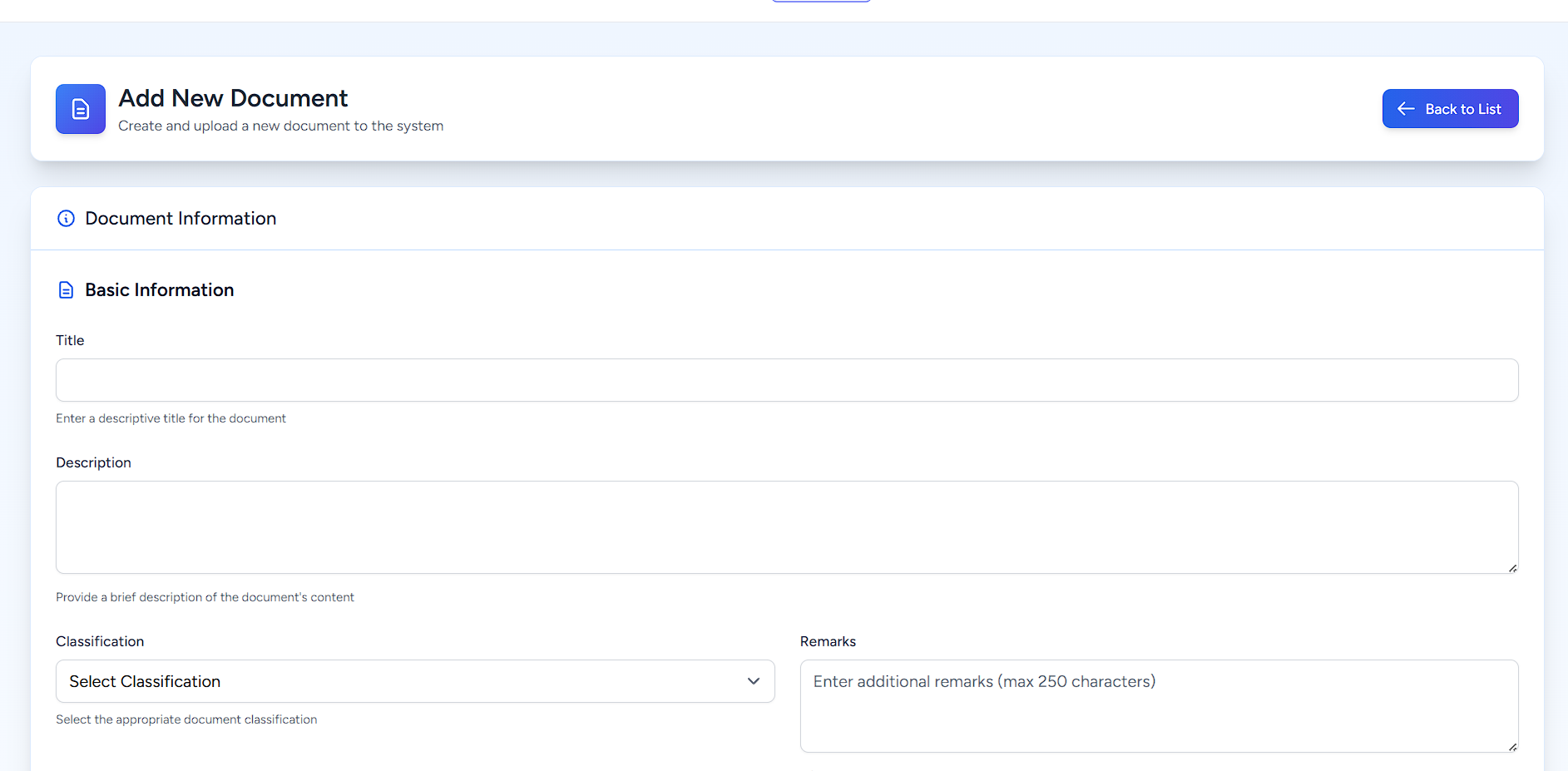Image resolution: width=1568 pixels, height=771 pixels.
Task: Click the chevron on the Classification selector
Action: 754,681
